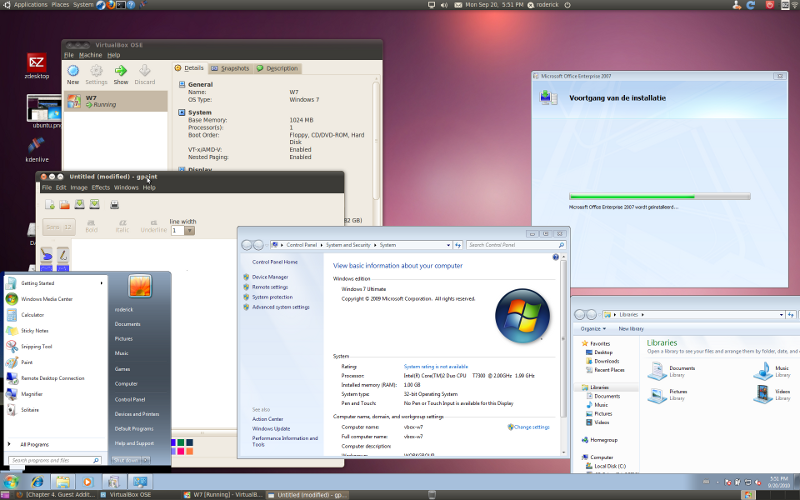Click the new document icon in gpaint
This screenshot has width=800, height=500.
[x=49, y=205]
